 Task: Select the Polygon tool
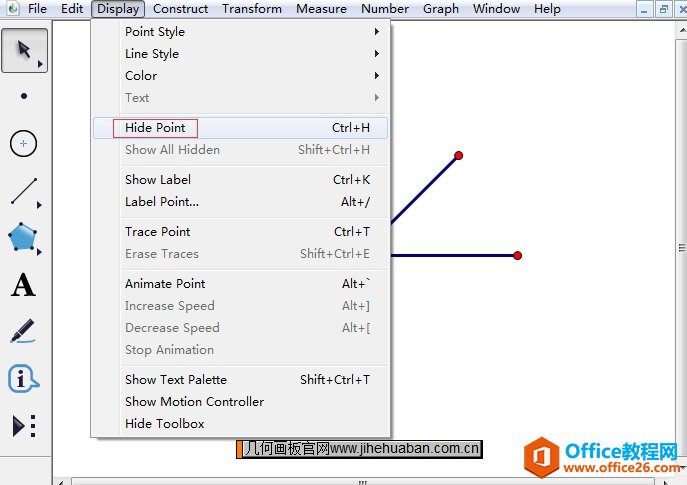click(22, 237)
